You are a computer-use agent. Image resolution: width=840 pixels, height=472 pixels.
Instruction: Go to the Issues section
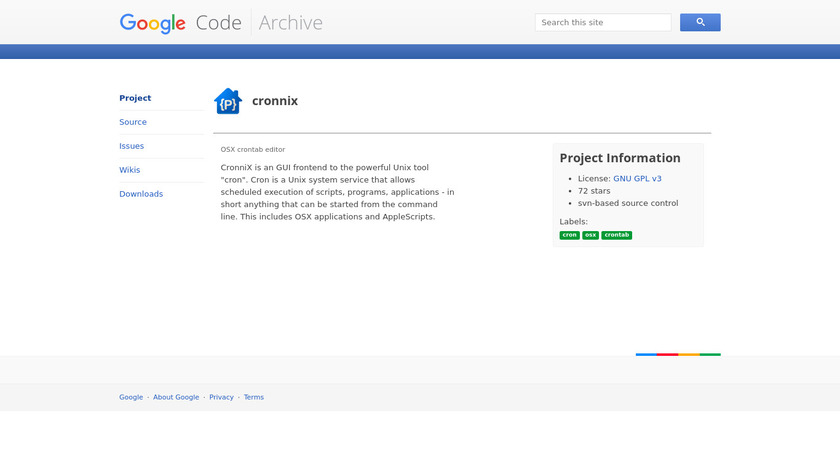pyautogui.click(x=132, y=146)
